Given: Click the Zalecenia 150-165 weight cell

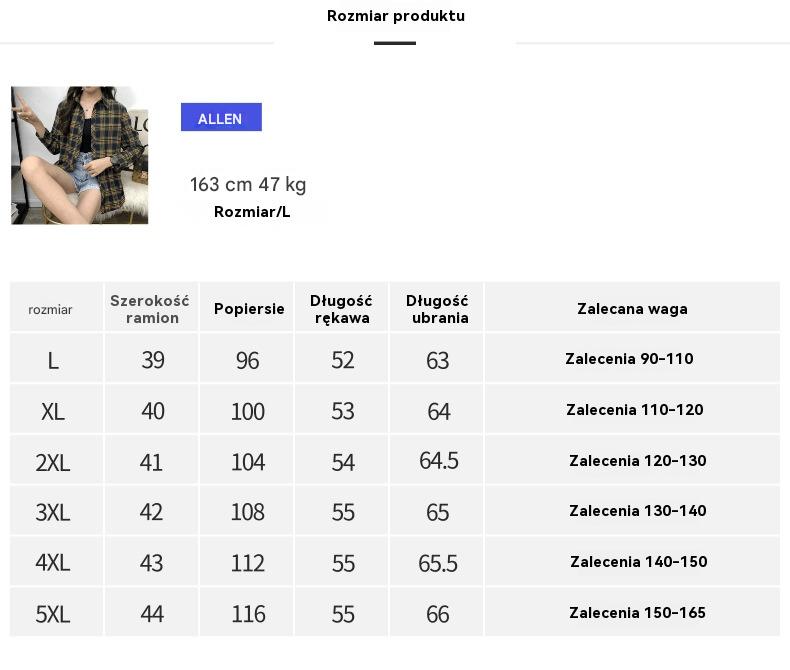Looking at the screenshot, I should coord(637,613).
